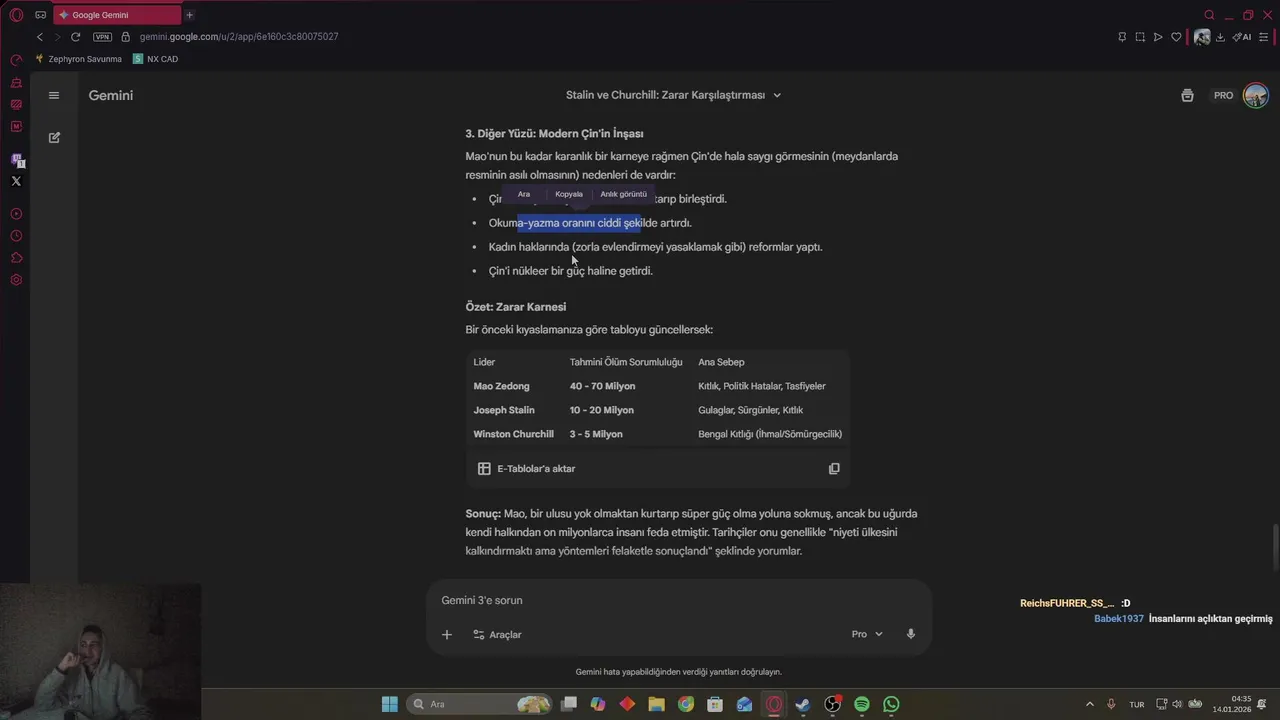Take a snapshot with the selection icon

tap(1140, 37)
